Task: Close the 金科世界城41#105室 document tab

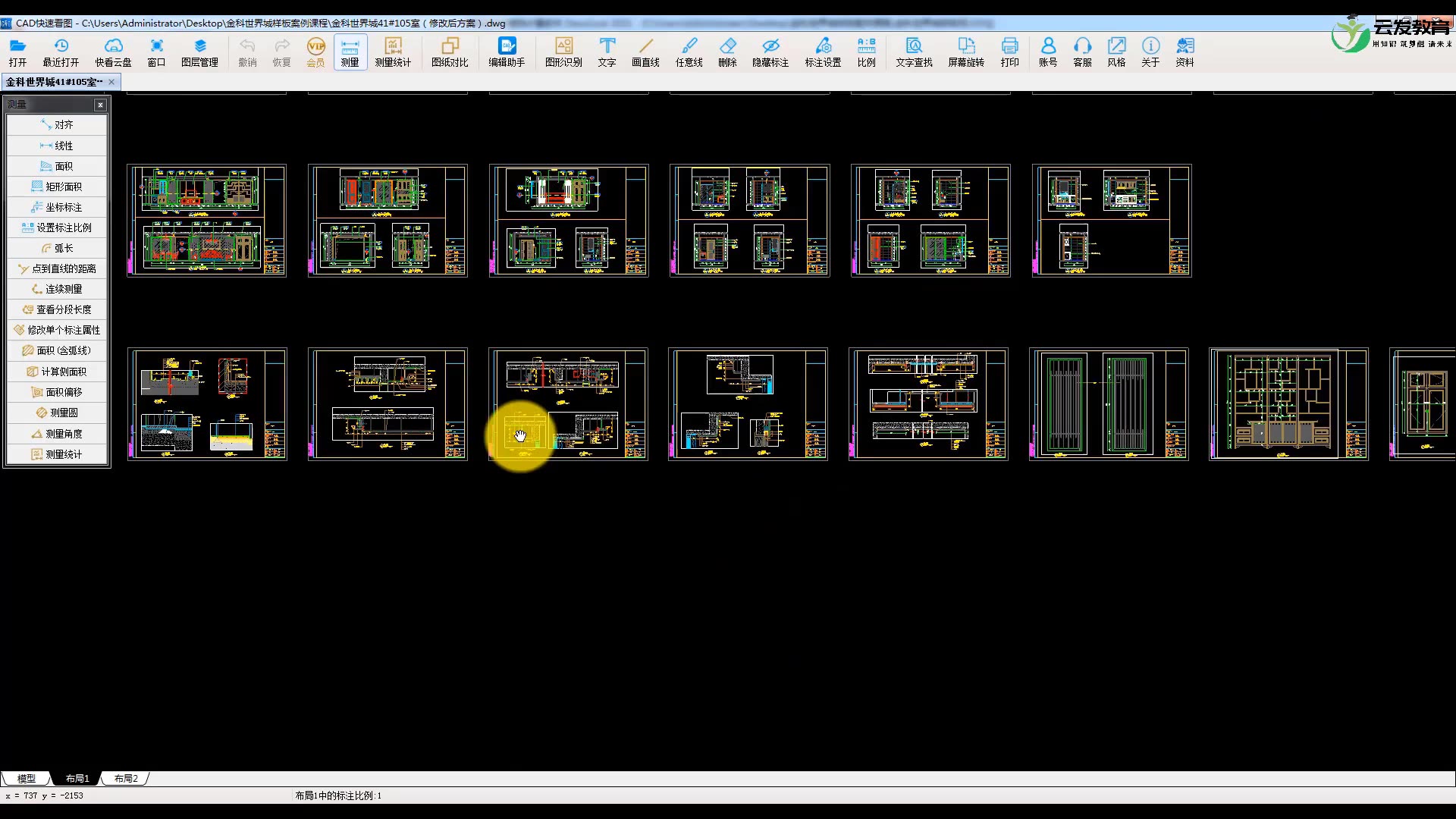Action: click(111, 82)
